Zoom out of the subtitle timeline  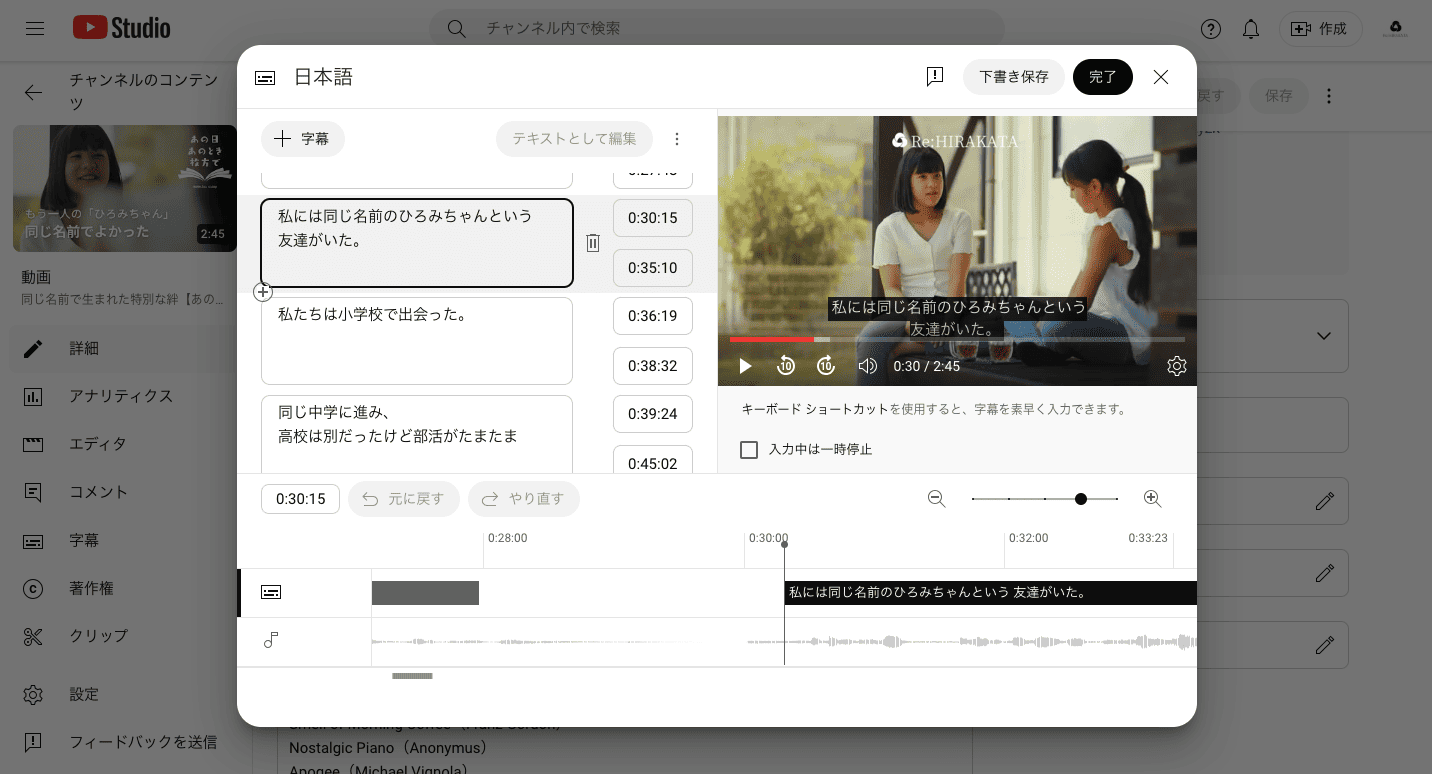click(937, 498)
